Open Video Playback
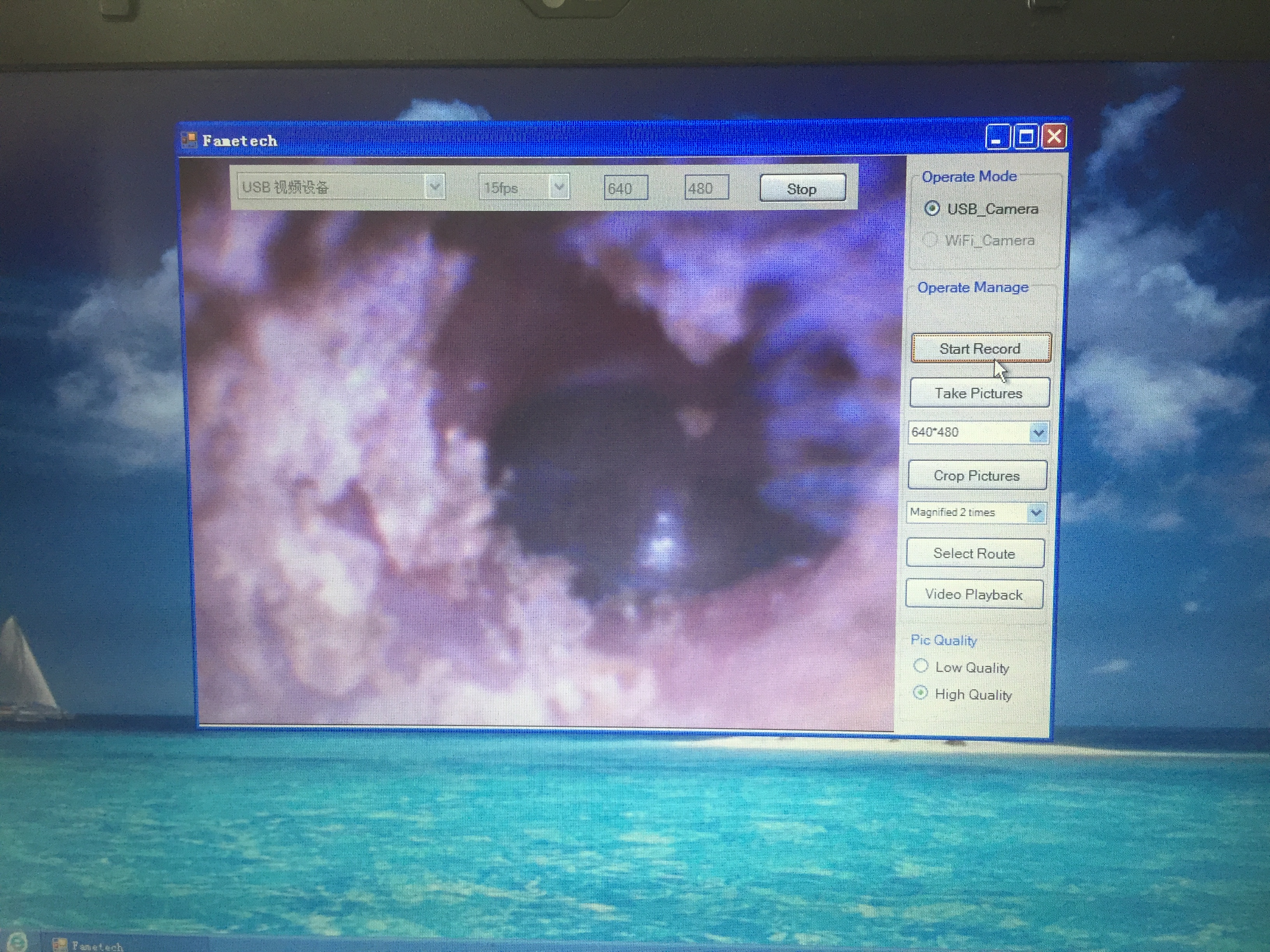 (974, 594)
